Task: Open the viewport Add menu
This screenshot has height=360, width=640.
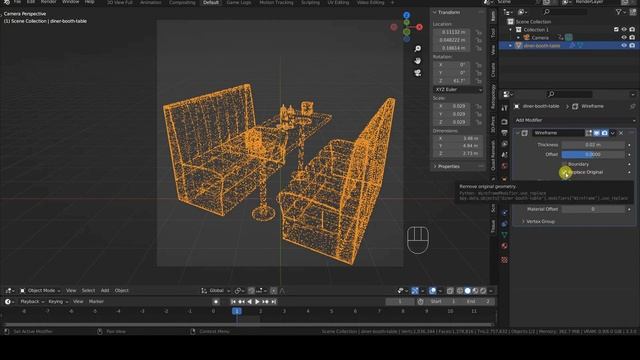Action: 105,291
